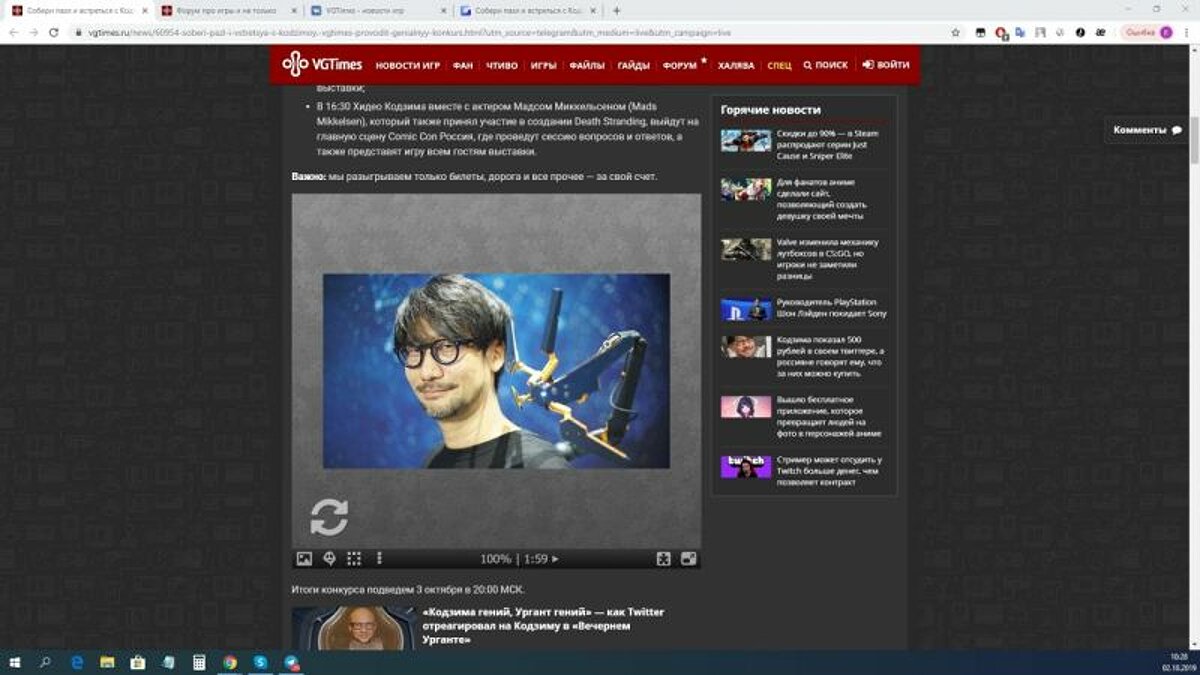Bookmark this page with the star icon

click(955, 32)
